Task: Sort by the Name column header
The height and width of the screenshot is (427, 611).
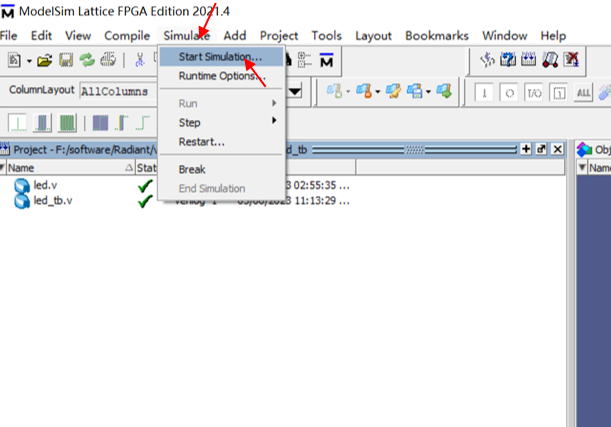Action: [x=71, y=168]
